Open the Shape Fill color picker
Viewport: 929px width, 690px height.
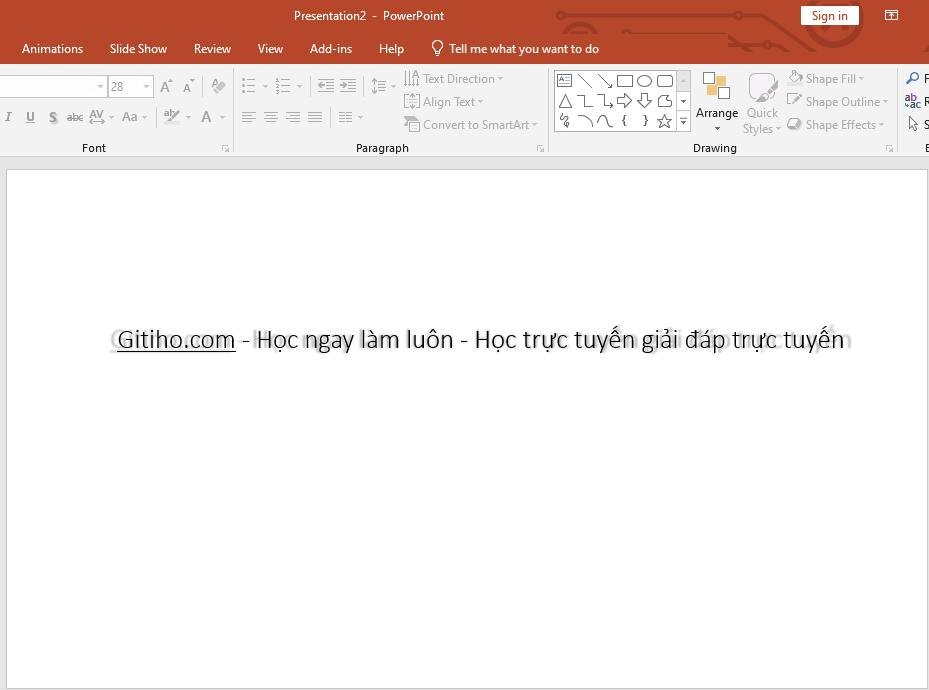(x=830, y=78)
